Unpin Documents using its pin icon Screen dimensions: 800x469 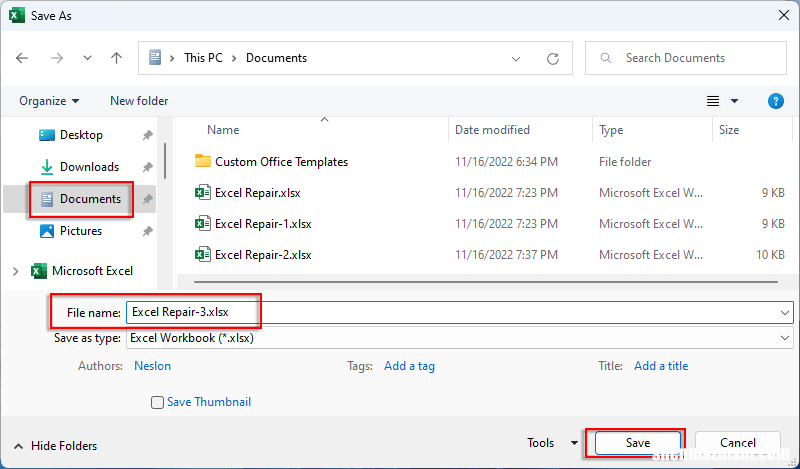click(x=147, y=199)
